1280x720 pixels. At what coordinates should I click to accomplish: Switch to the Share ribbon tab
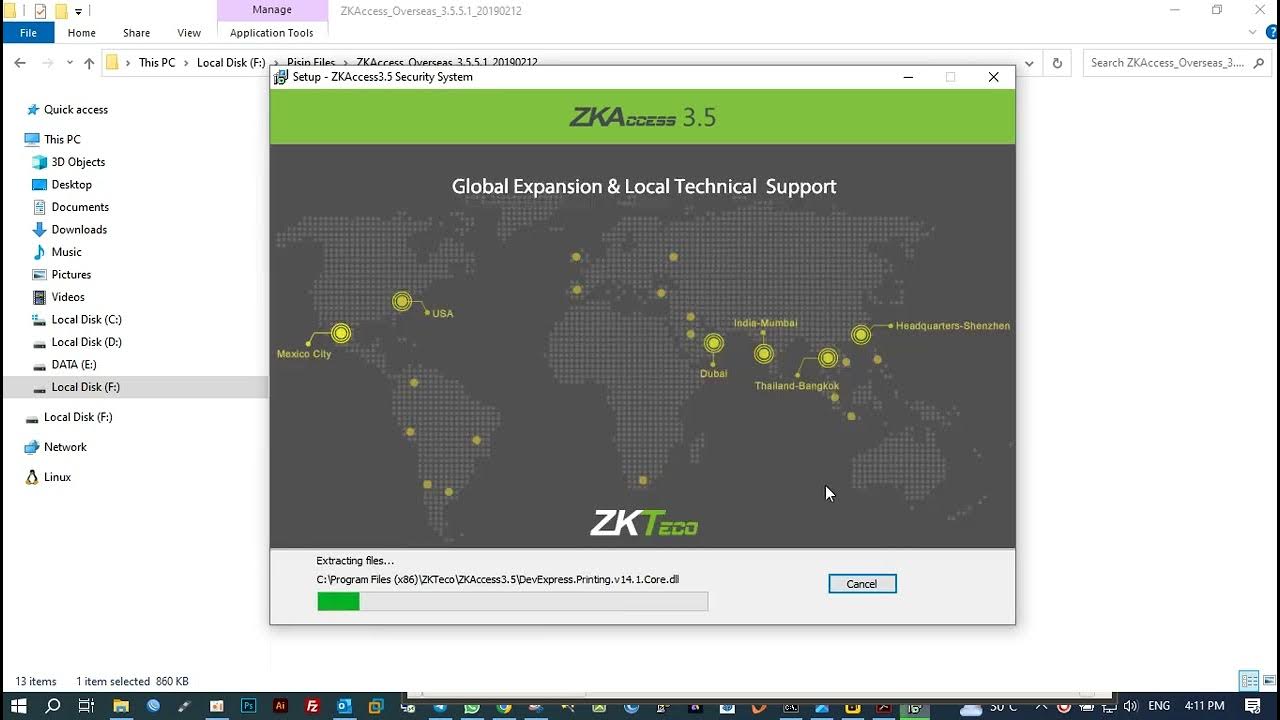pos(136,33)
